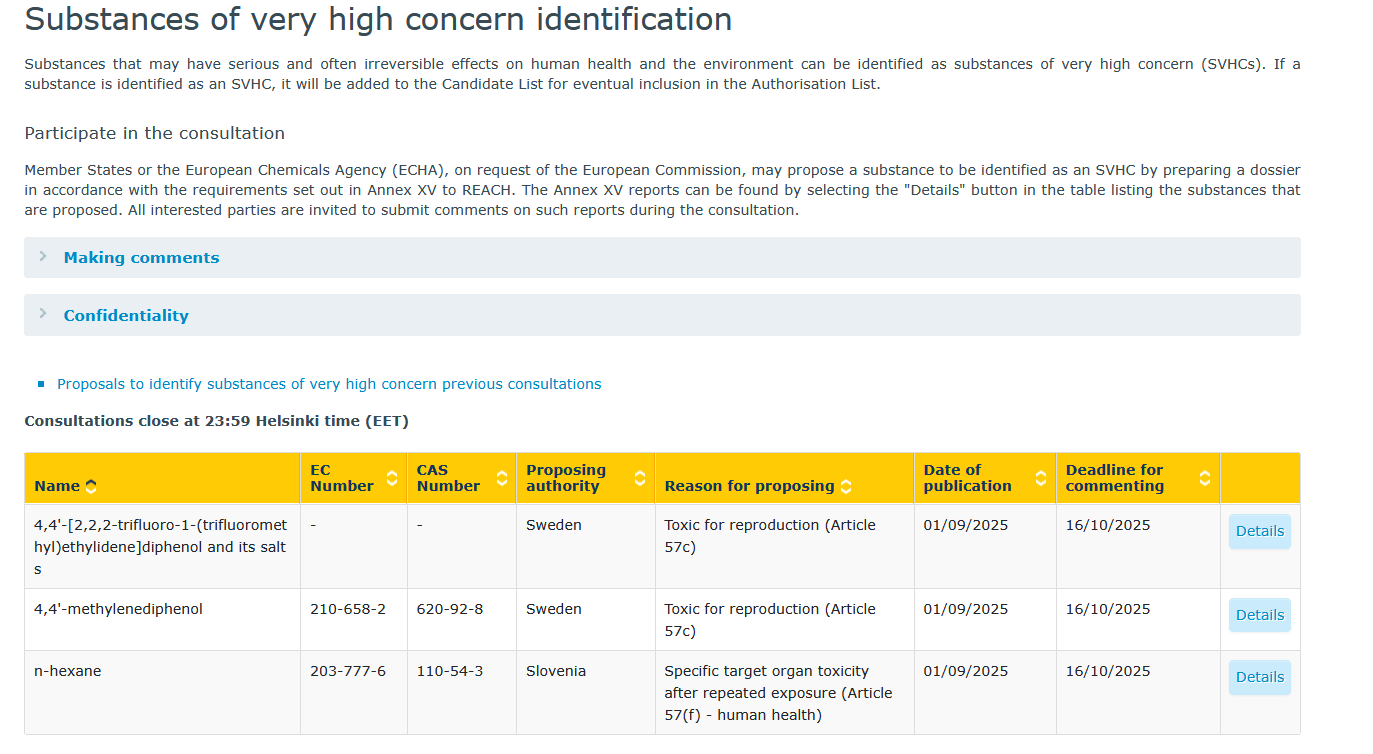Screen dimensions: 1373x754
Task: Click the Consultations close at 23:59 note
Action: 217,421
